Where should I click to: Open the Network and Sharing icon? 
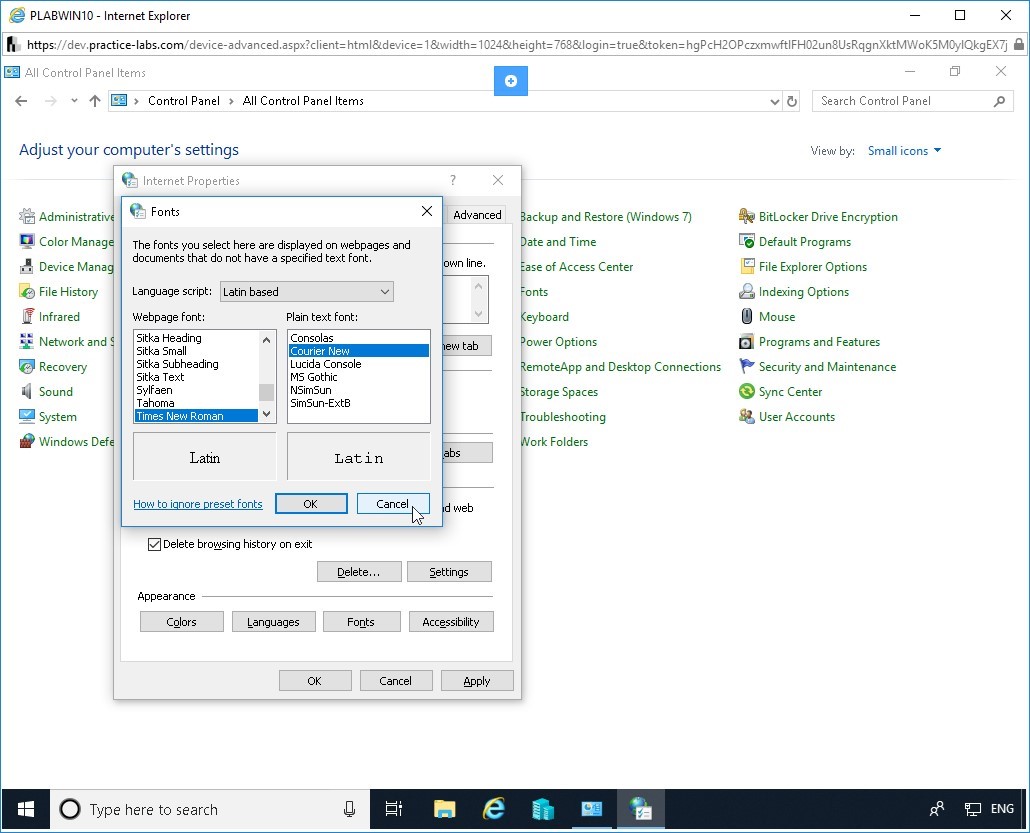[x=27, y=341]
